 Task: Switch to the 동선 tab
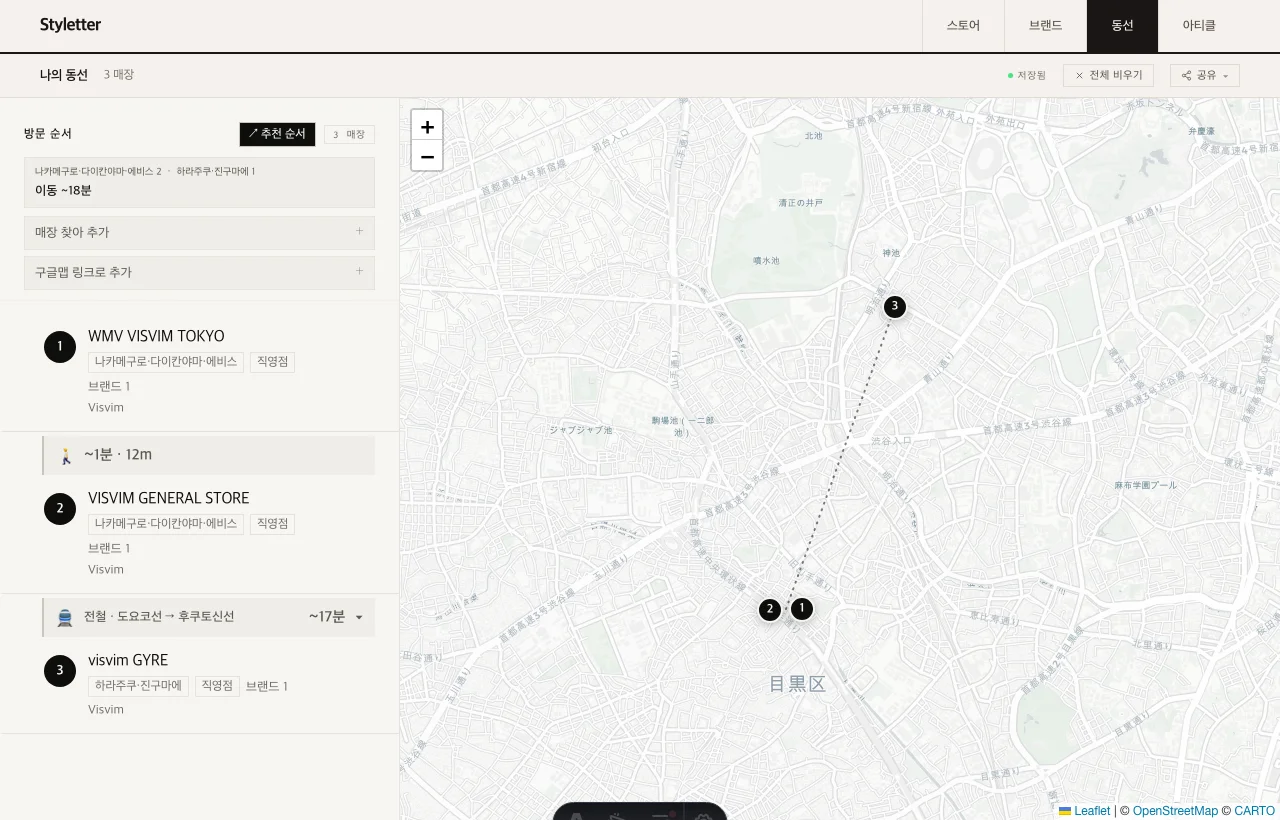[1122, 26]
